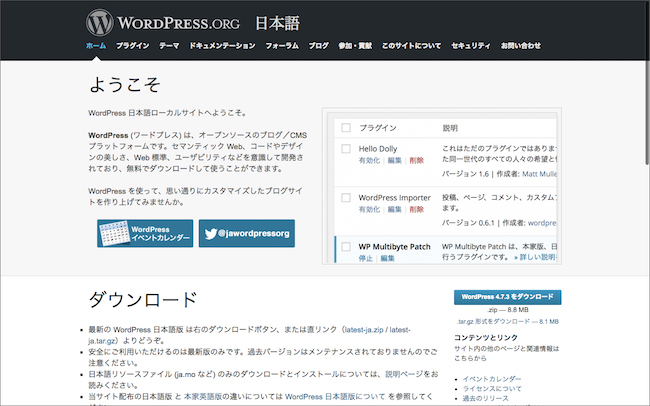Click 有効化 under WordPress Importer
This screenshot has width=650, height=406.
click(x=369, y=209)
